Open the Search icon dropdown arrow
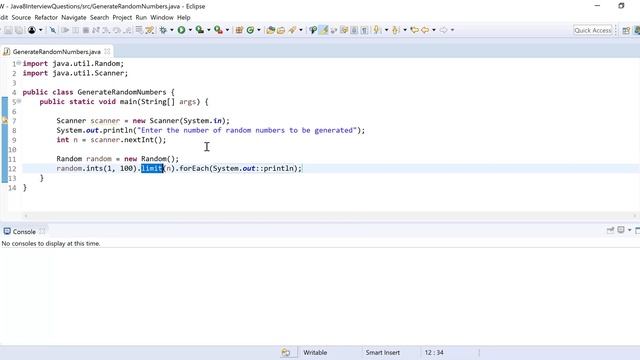Screen dimensions: 640x360 tap(301, 30)
